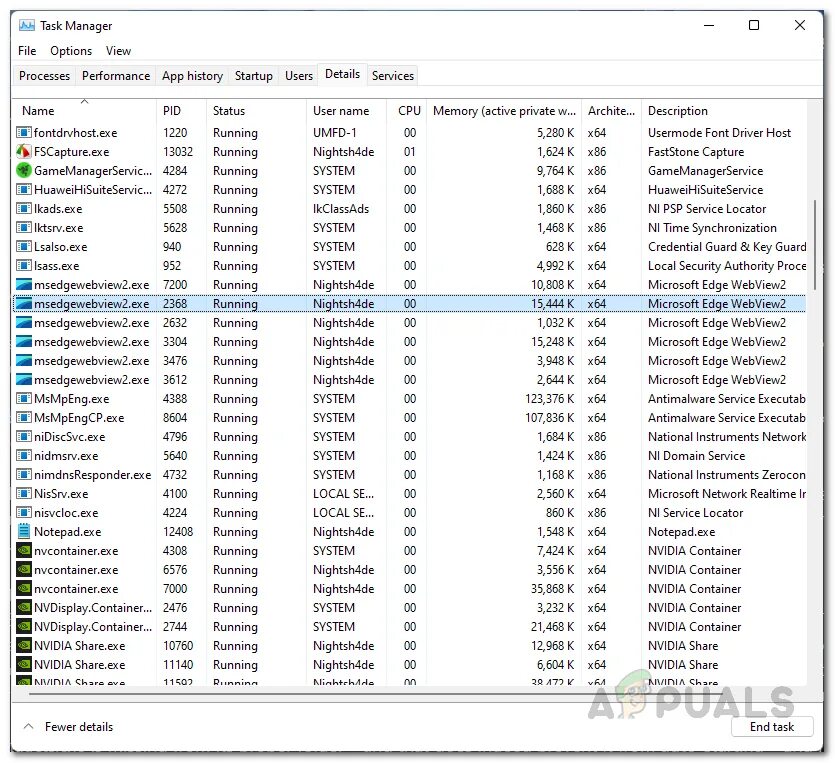Screen dimensions: 835x763
Task: Click Usermode Font Driver Host description
Action: point(719,133)
